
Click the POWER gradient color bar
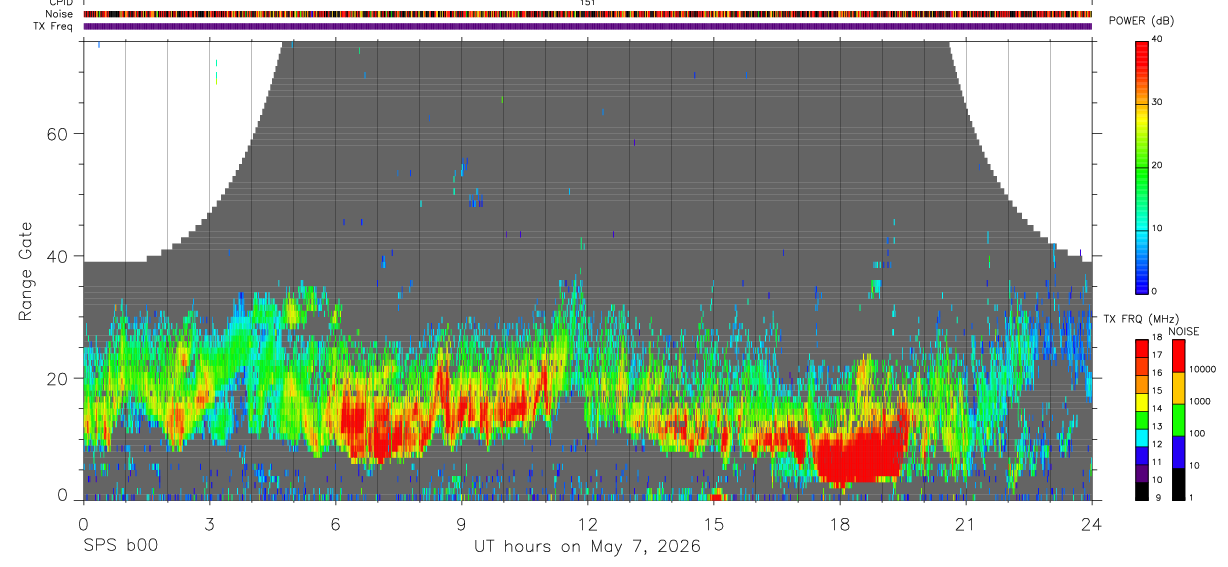1142,166
